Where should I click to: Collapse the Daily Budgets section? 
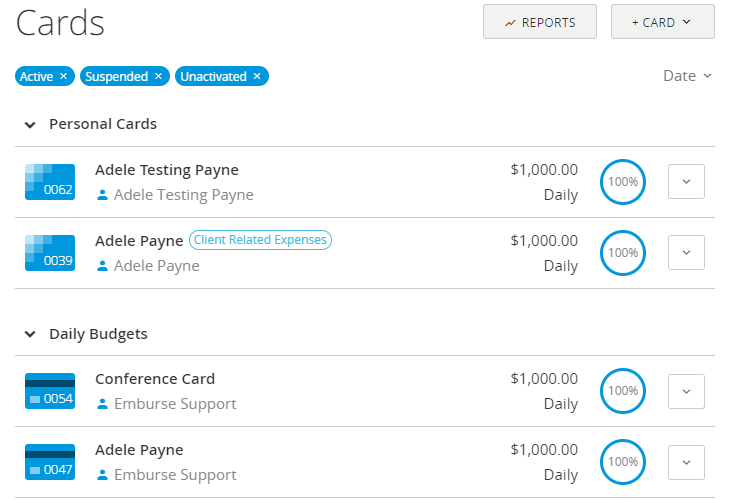[x=30, y=334]
